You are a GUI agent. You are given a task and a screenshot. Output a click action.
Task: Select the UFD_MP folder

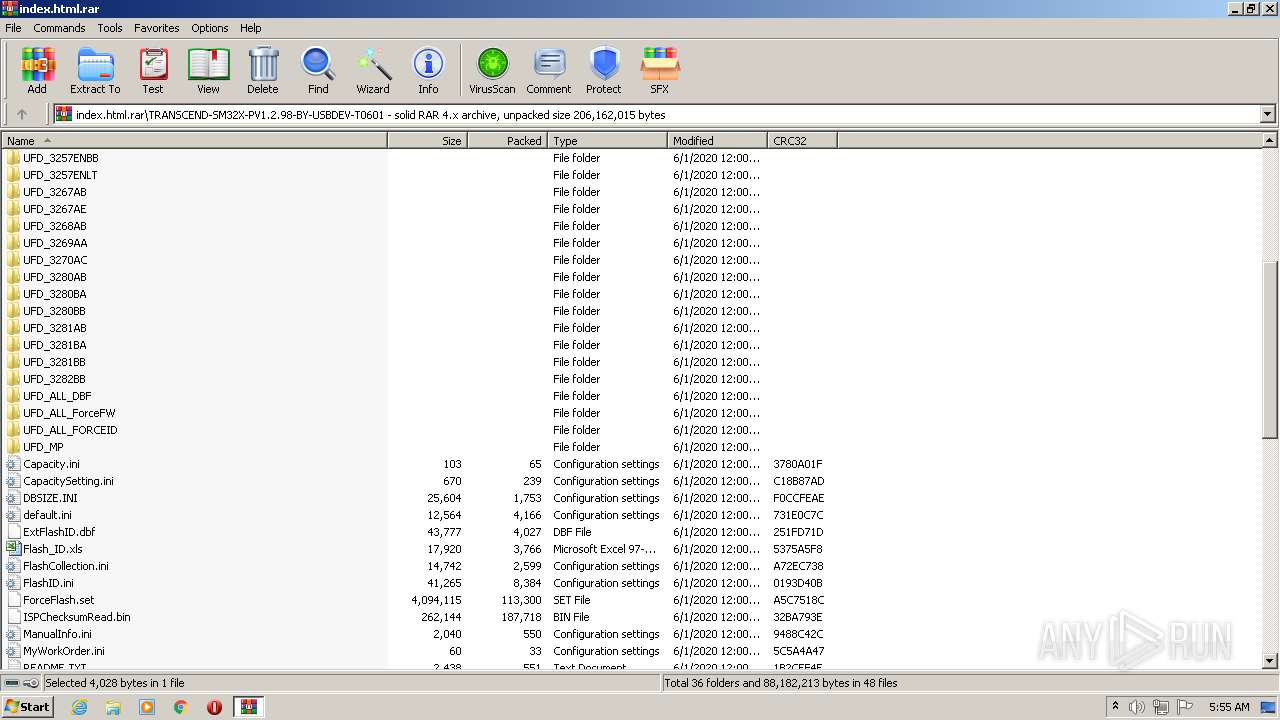coord(43,447)
